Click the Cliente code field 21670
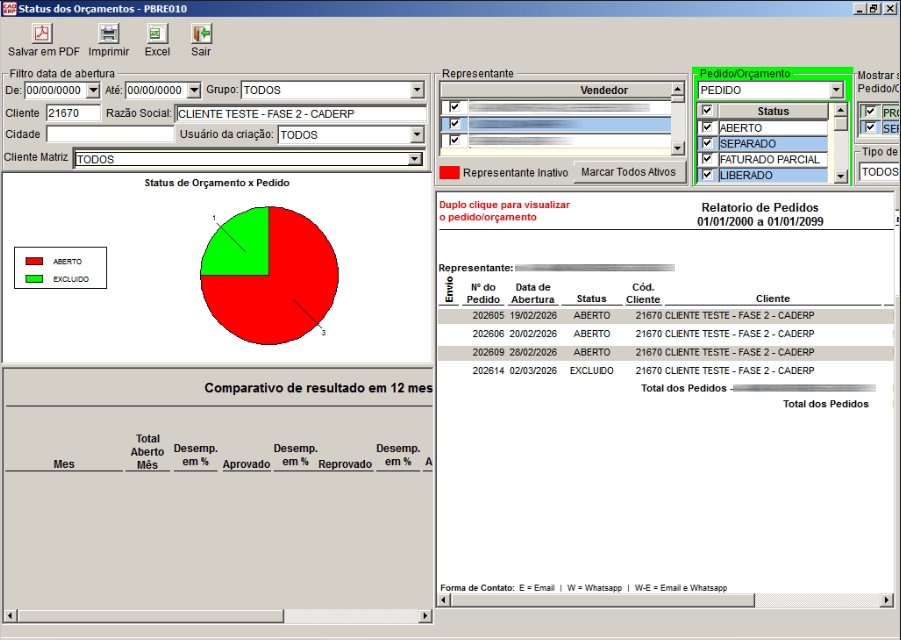 [73, 113]
